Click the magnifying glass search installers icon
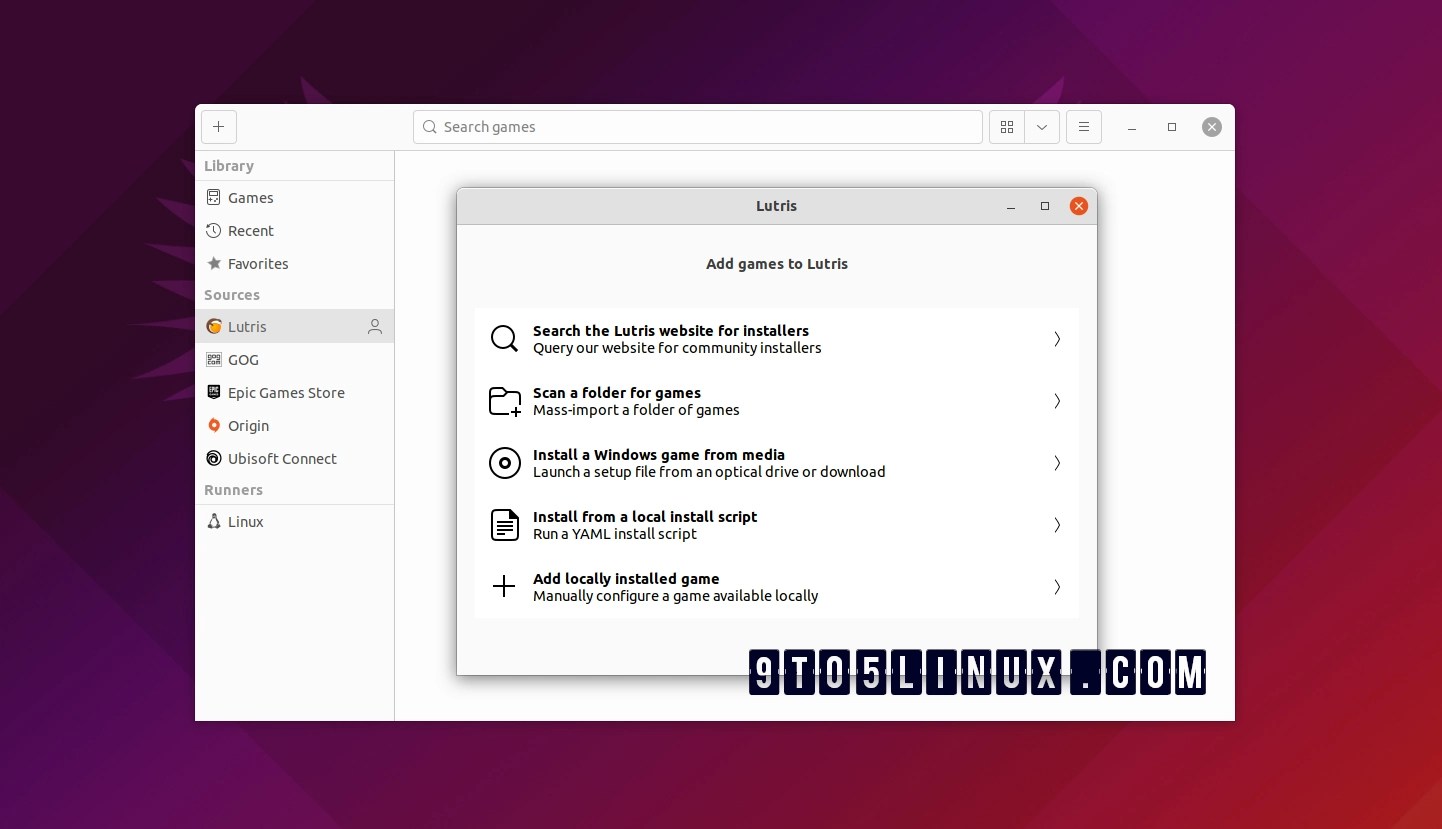Viewport: 1442px width, 829px height. click(x=505, y=339)
